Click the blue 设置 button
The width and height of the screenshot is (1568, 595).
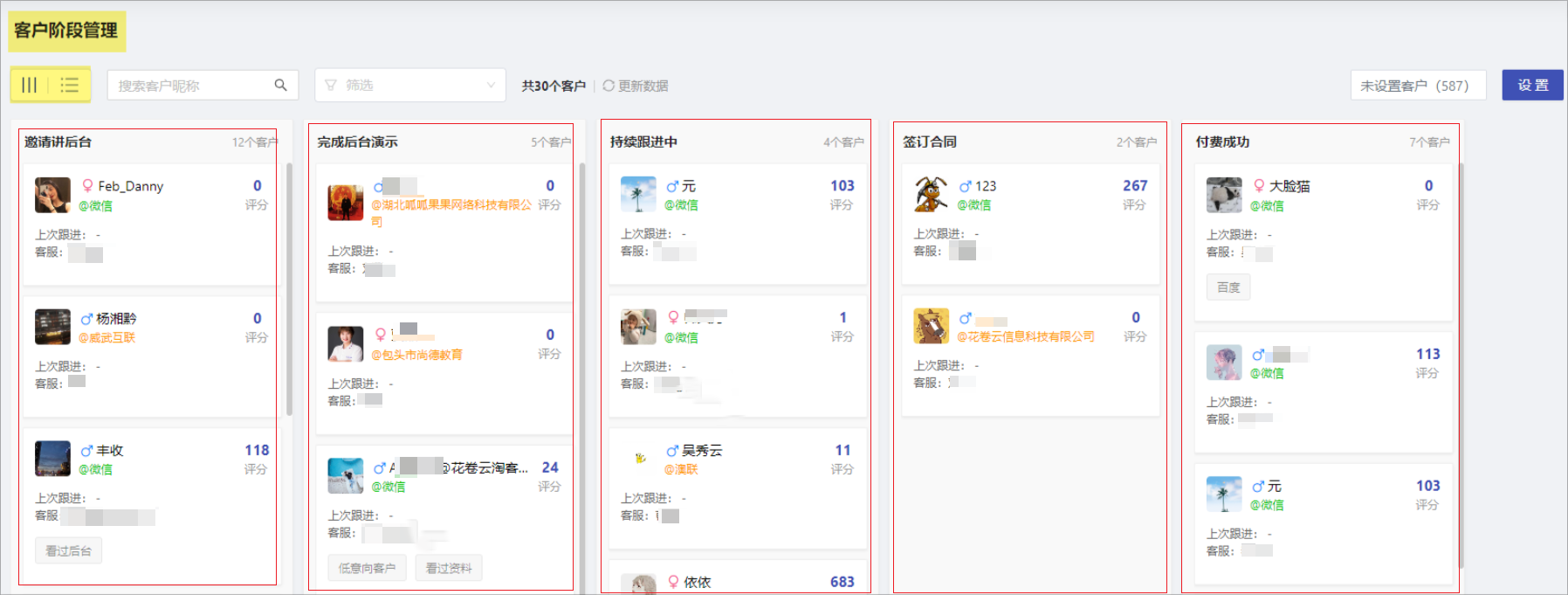[1532, 85]
